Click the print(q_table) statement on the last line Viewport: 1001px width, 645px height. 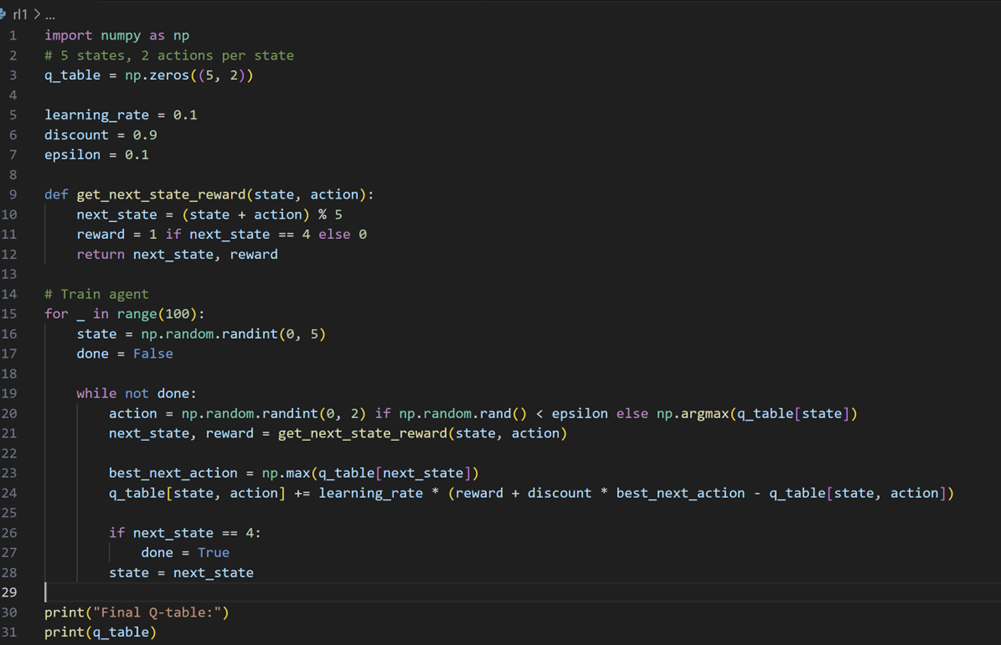coord(100,632)
